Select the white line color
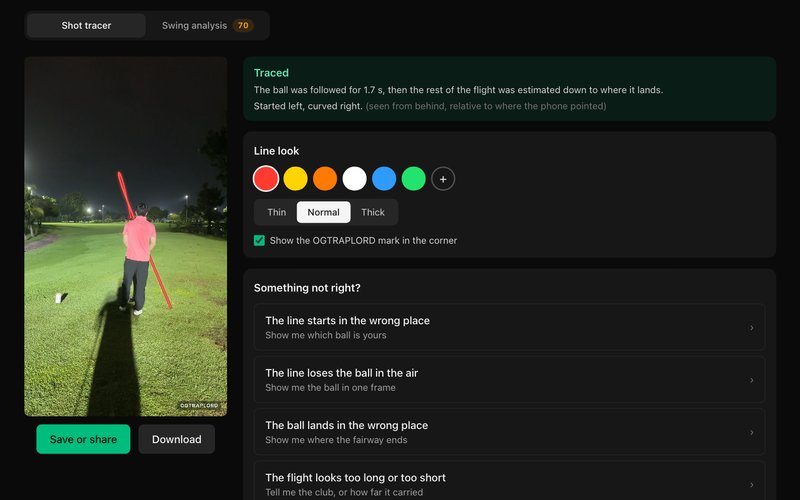 click(355, 179)
